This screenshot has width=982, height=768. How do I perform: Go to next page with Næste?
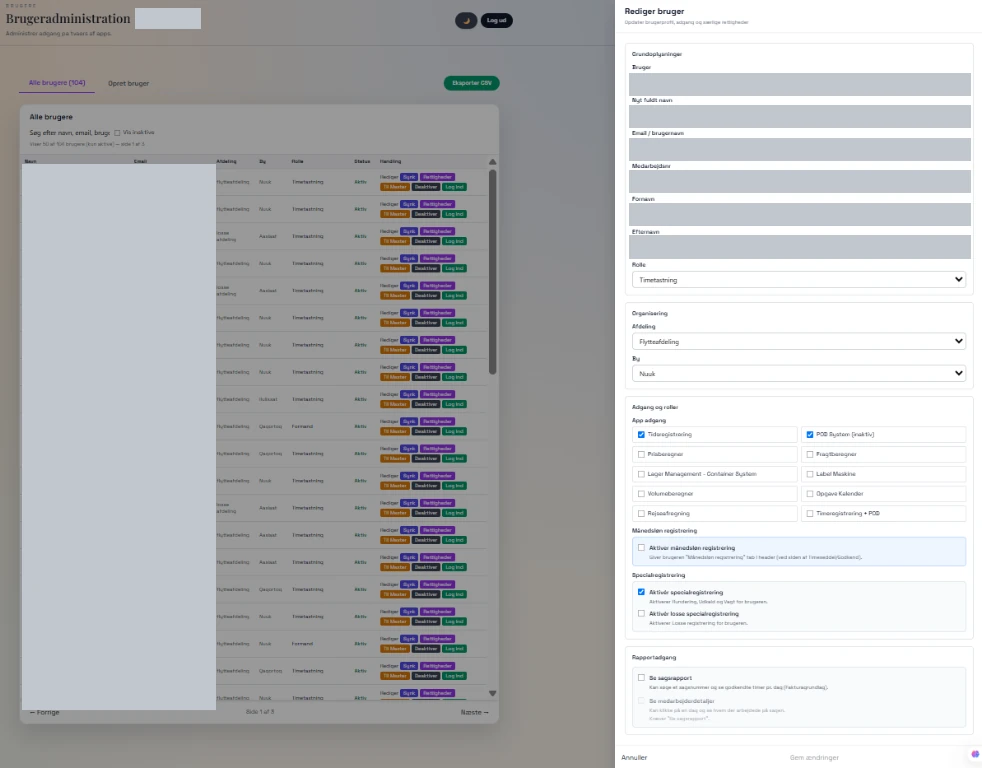tap(475, 712)
